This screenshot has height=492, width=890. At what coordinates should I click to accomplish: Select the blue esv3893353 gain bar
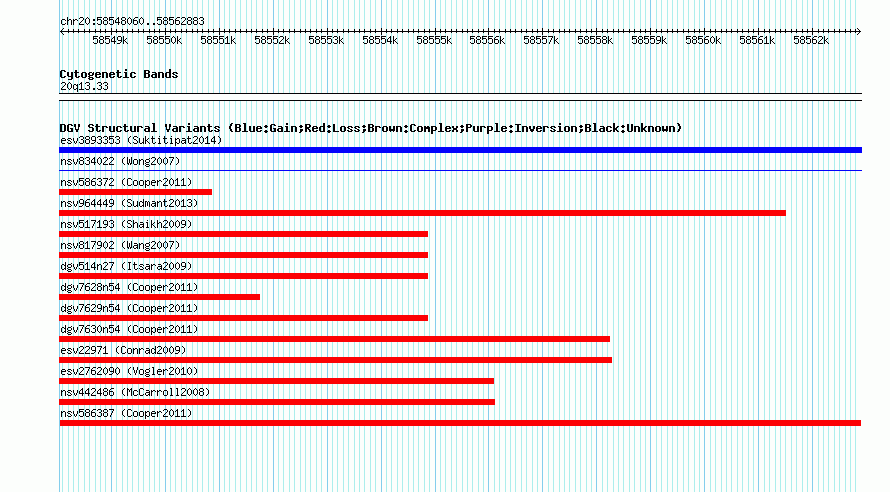pos(460,150)
